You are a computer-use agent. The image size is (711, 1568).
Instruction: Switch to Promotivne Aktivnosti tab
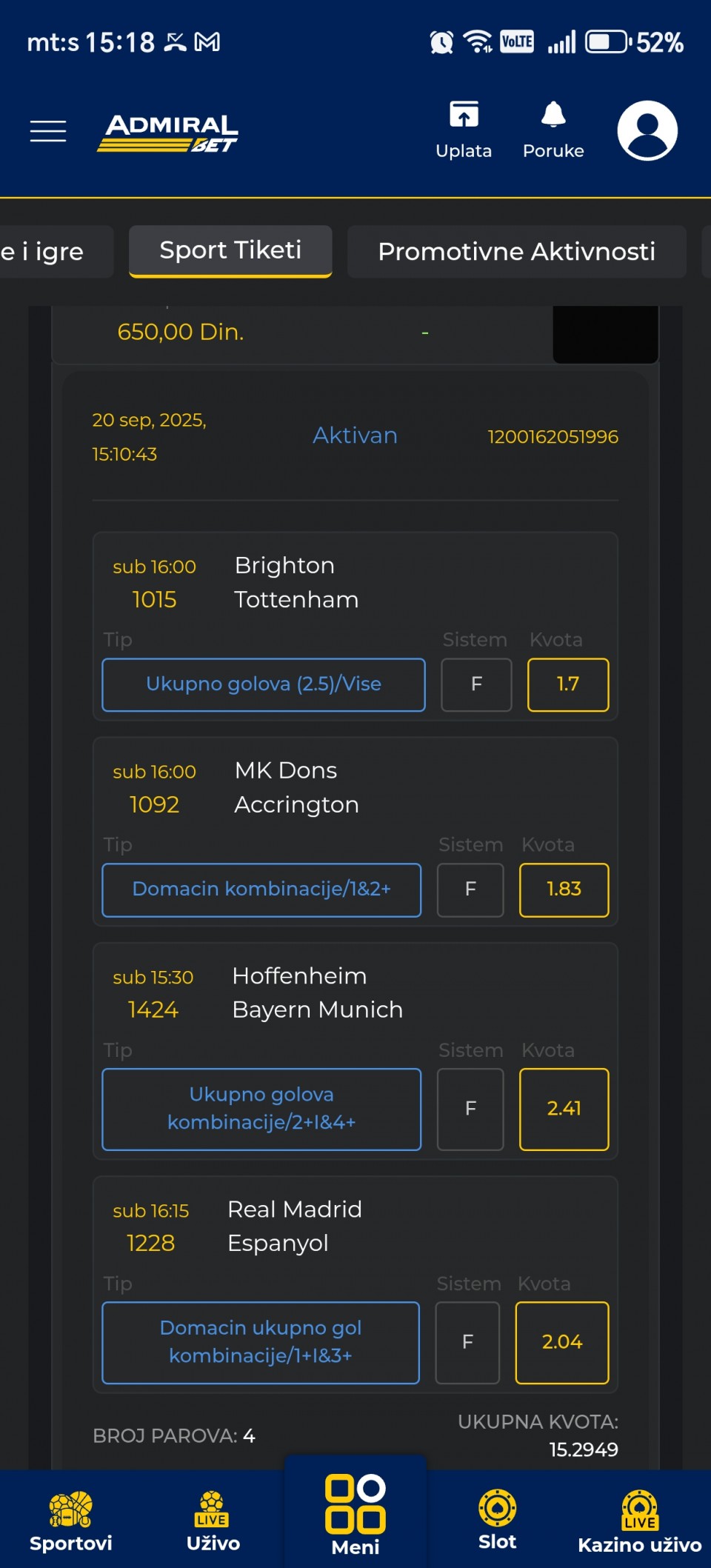click(516, 252)
